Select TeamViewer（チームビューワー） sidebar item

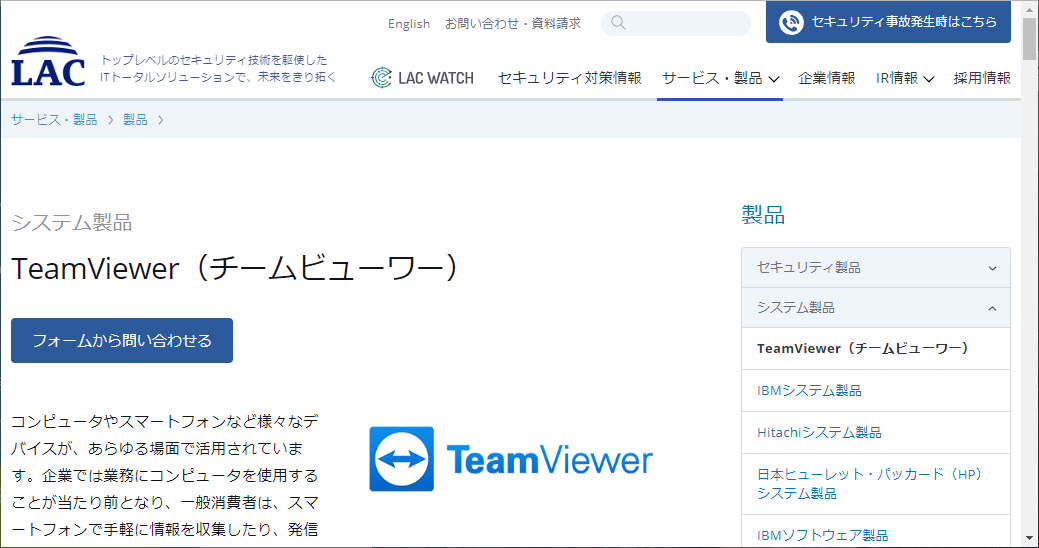pos(876,349)
